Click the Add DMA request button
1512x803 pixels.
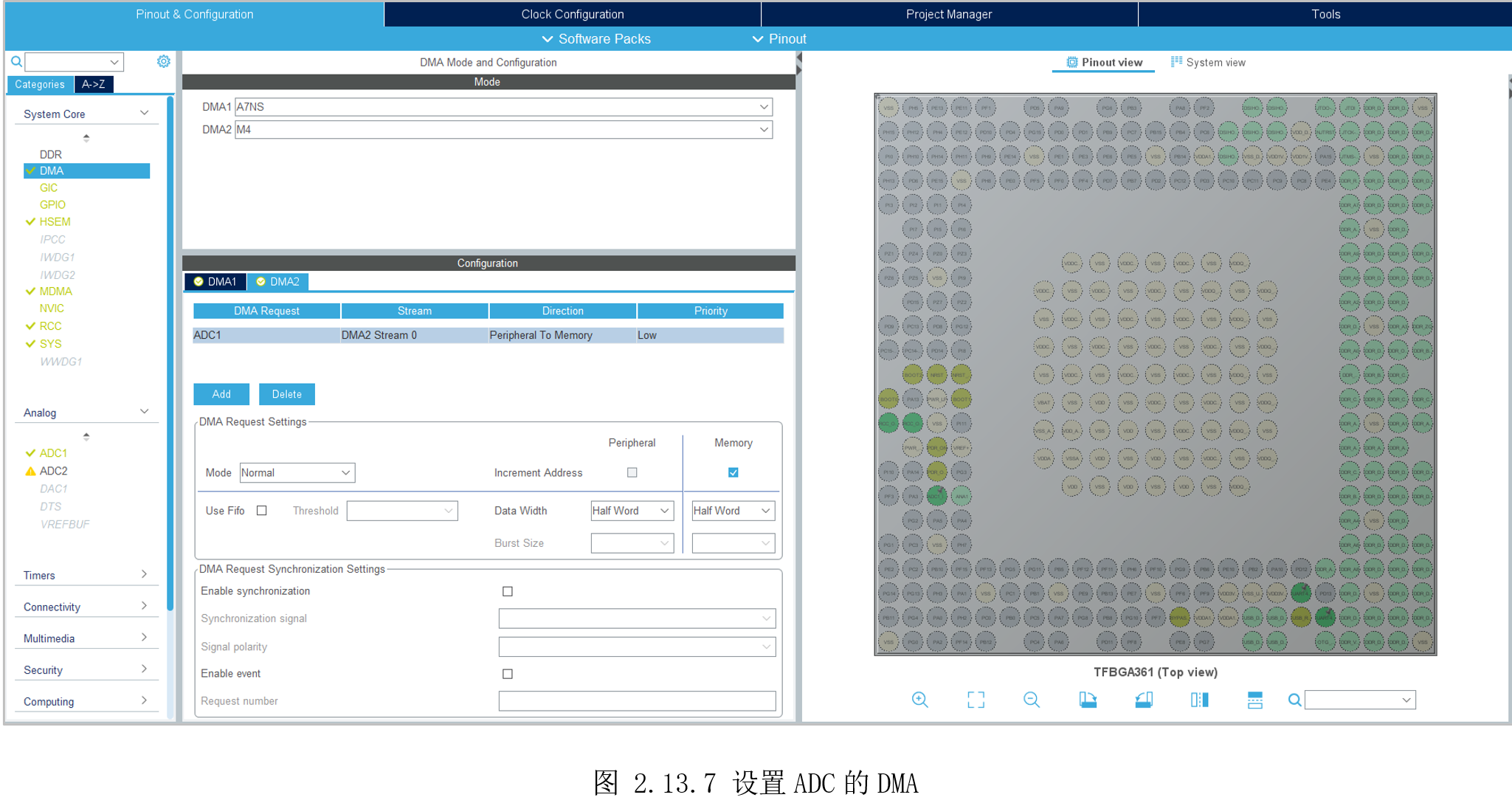pos(221,394)
